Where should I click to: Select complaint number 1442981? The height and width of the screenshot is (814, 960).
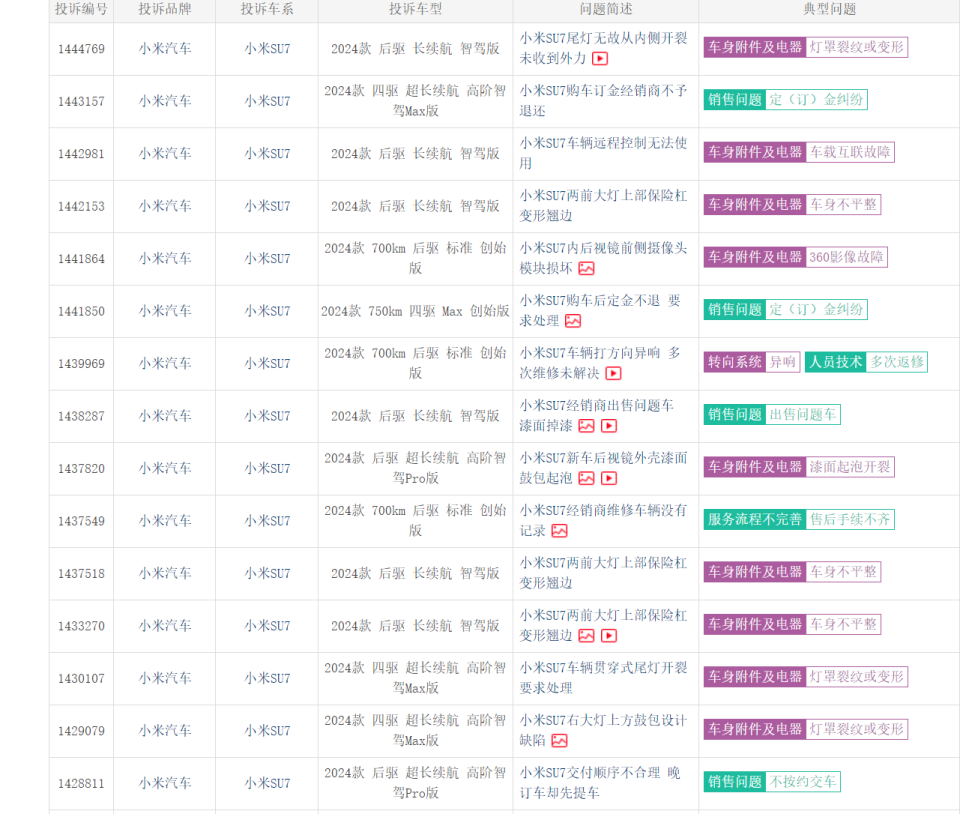[x=81, y=154]
